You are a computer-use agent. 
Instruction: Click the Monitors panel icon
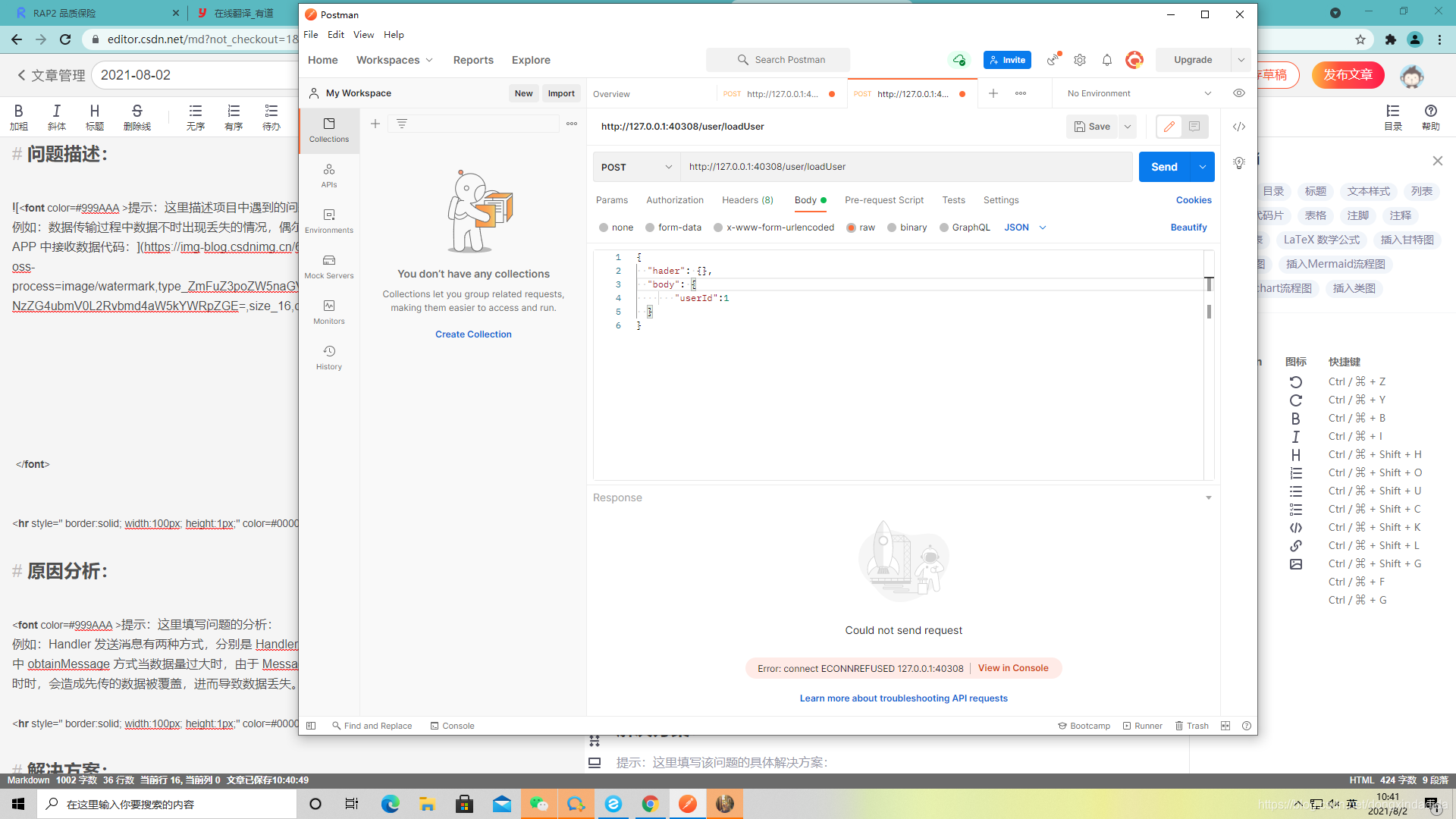328,311
